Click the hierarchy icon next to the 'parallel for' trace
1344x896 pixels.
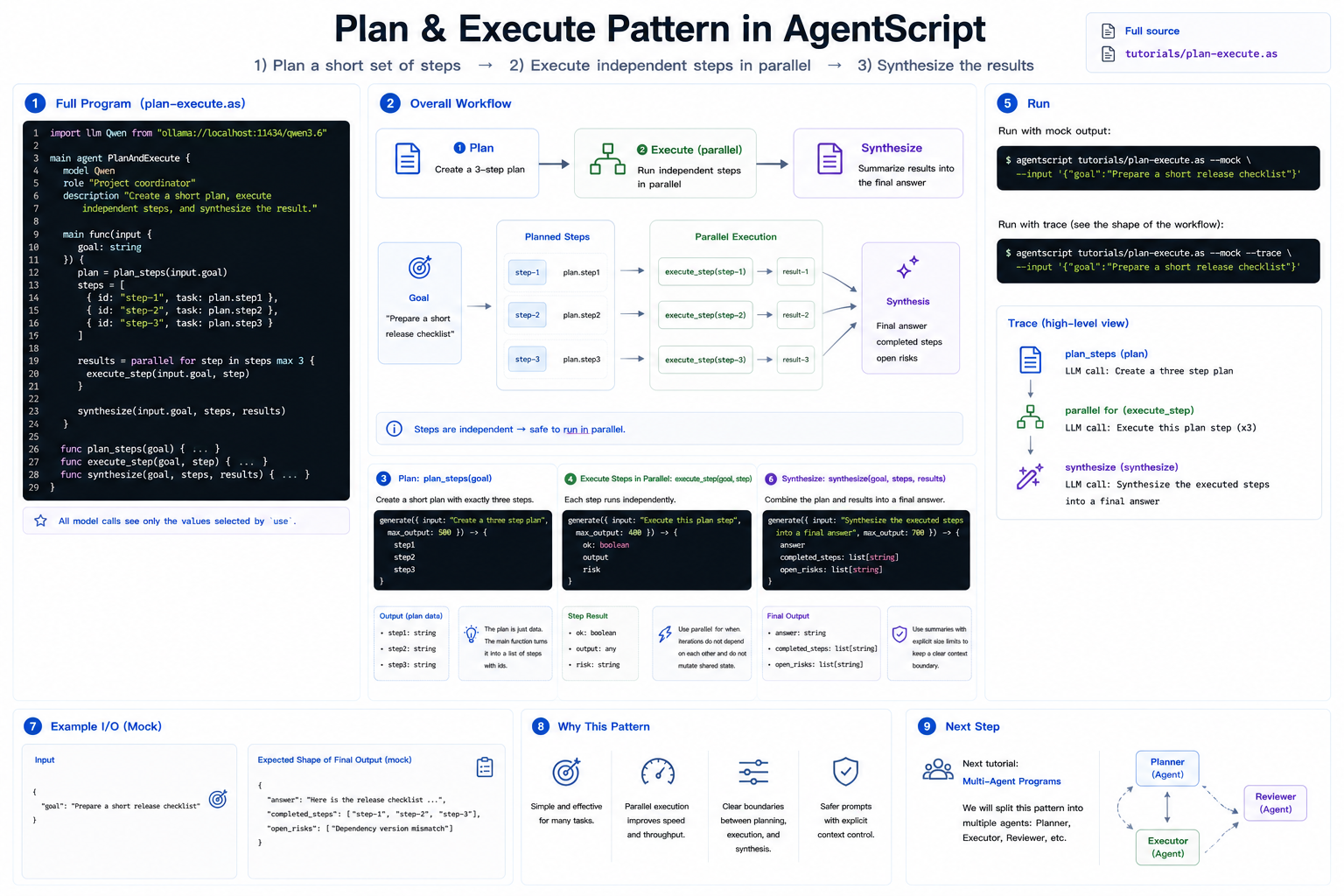(1030, 417)
